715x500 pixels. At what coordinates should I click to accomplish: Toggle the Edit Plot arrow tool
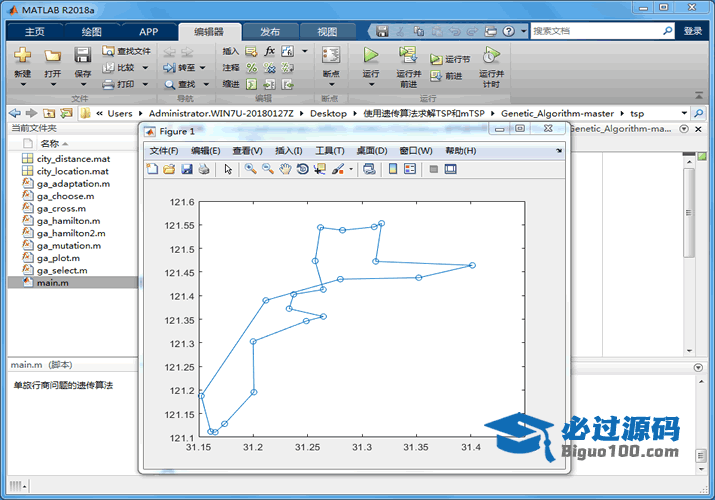coord(228,169)
